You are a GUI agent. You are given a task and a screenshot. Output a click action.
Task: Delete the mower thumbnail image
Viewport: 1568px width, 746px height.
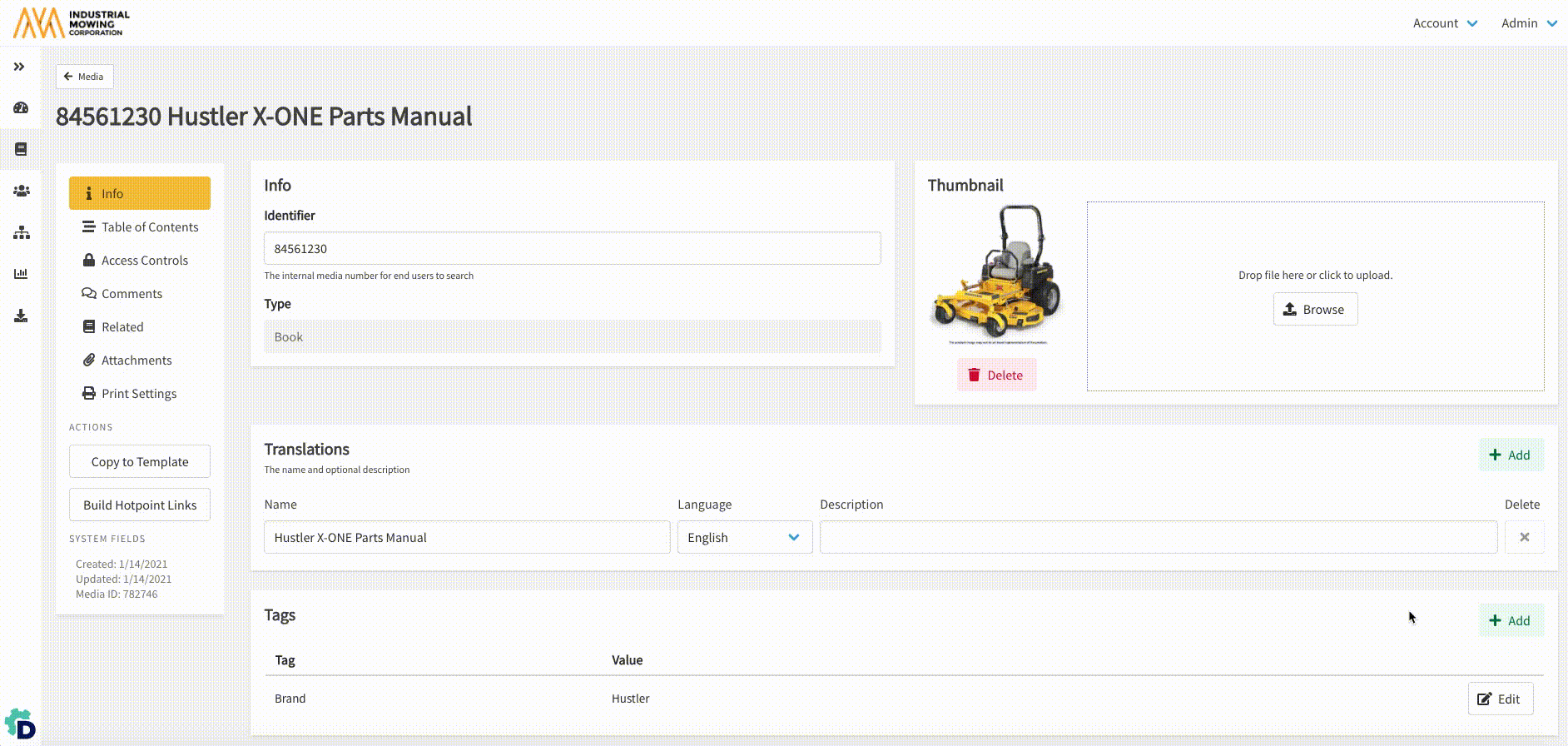tap(996, 375)
